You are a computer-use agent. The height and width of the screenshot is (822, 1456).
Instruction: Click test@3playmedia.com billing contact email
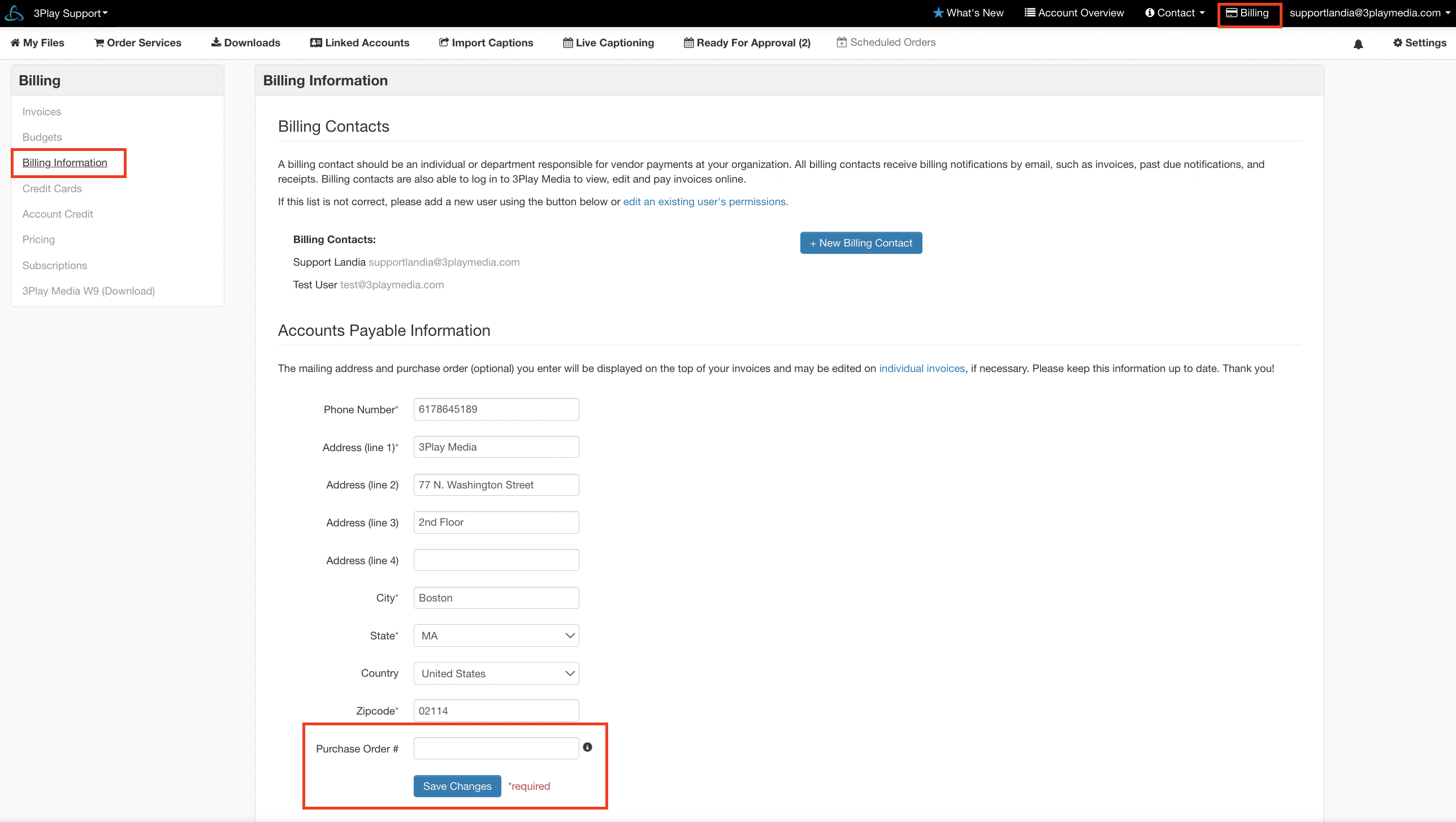(392, 285)
